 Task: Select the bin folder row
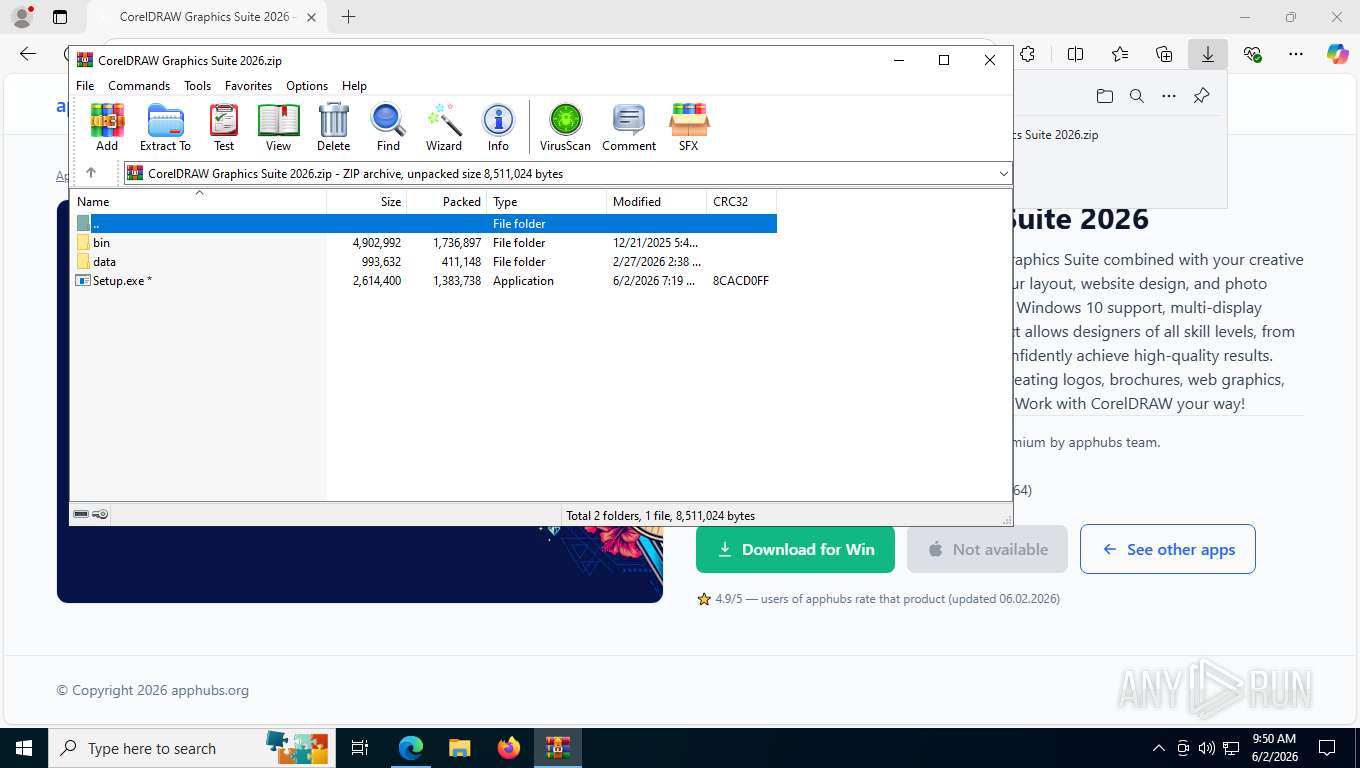pos(424,243)
